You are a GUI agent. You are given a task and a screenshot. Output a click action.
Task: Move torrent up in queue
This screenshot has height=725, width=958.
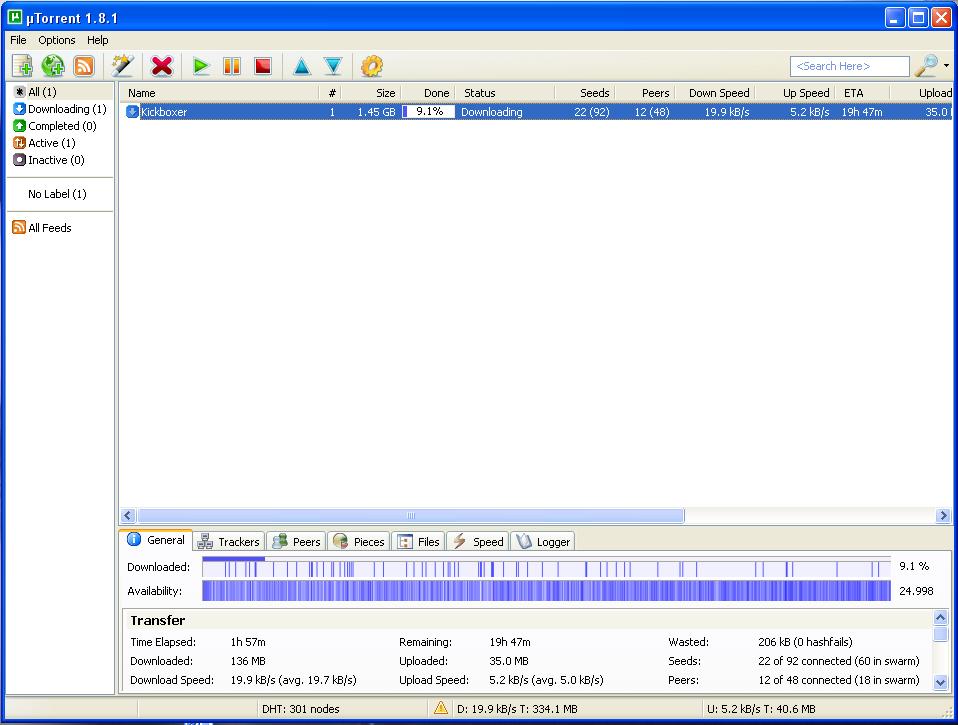tap(301, 66)
